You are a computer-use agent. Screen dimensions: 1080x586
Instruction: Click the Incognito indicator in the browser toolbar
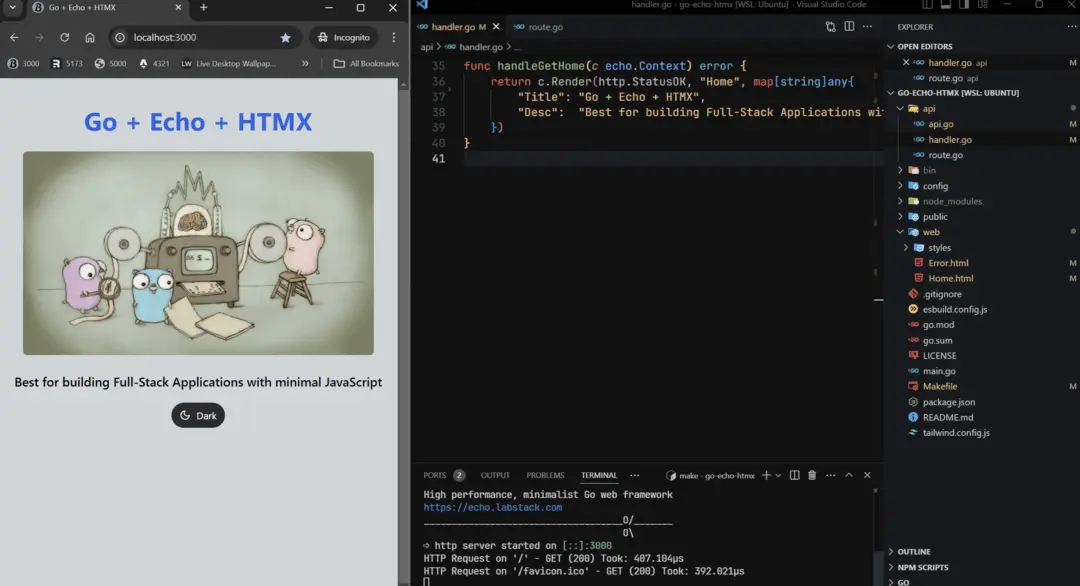[x=344, y=37]
